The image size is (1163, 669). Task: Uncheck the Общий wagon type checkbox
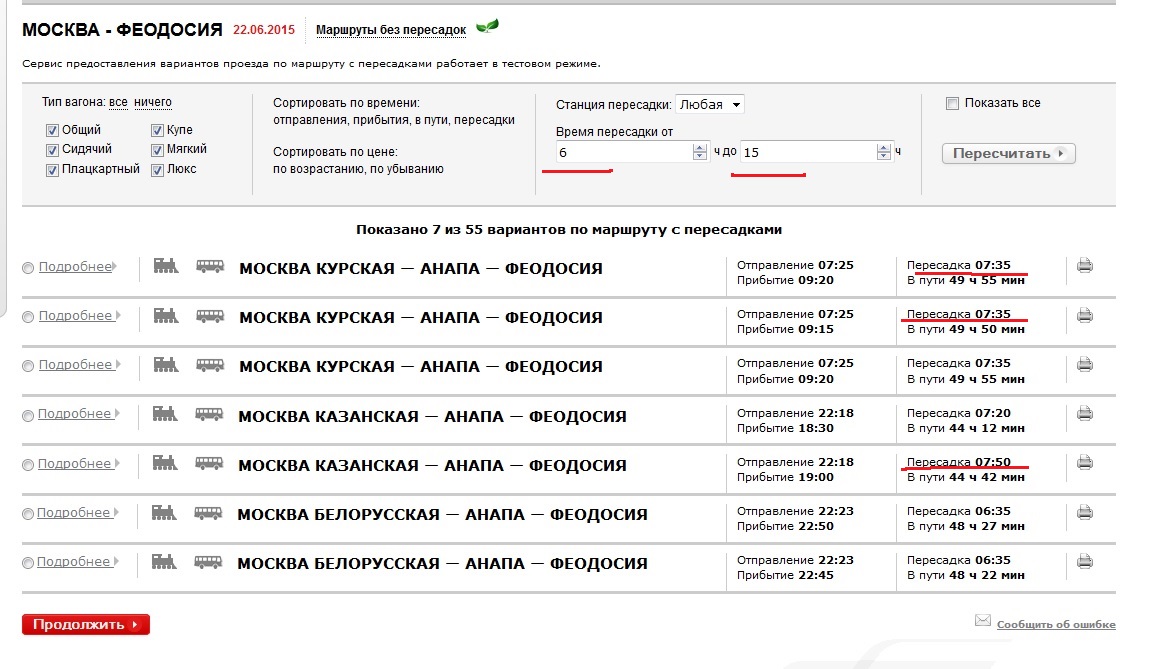click(52, 131)
